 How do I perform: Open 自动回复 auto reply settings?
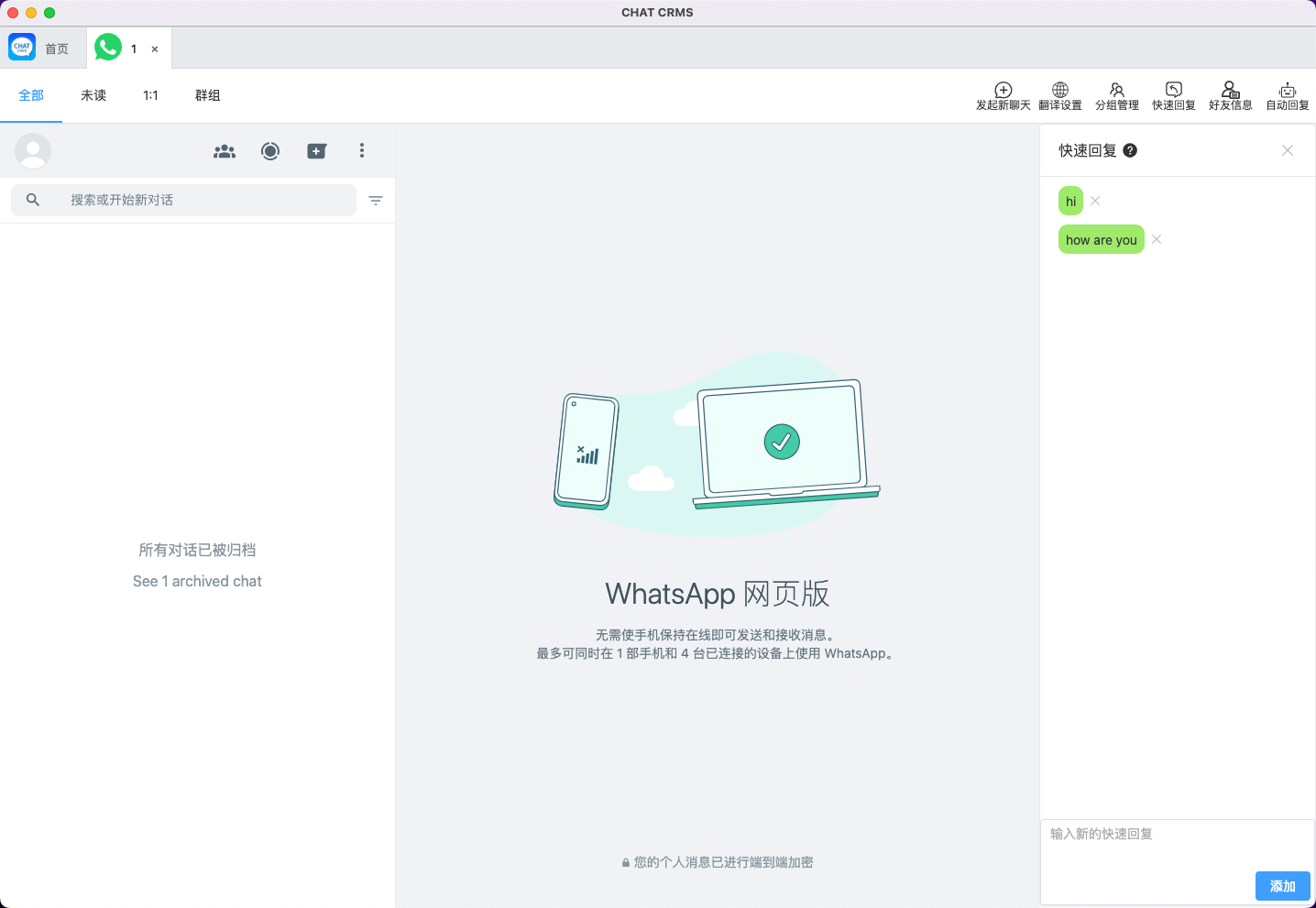point(1288,96)
